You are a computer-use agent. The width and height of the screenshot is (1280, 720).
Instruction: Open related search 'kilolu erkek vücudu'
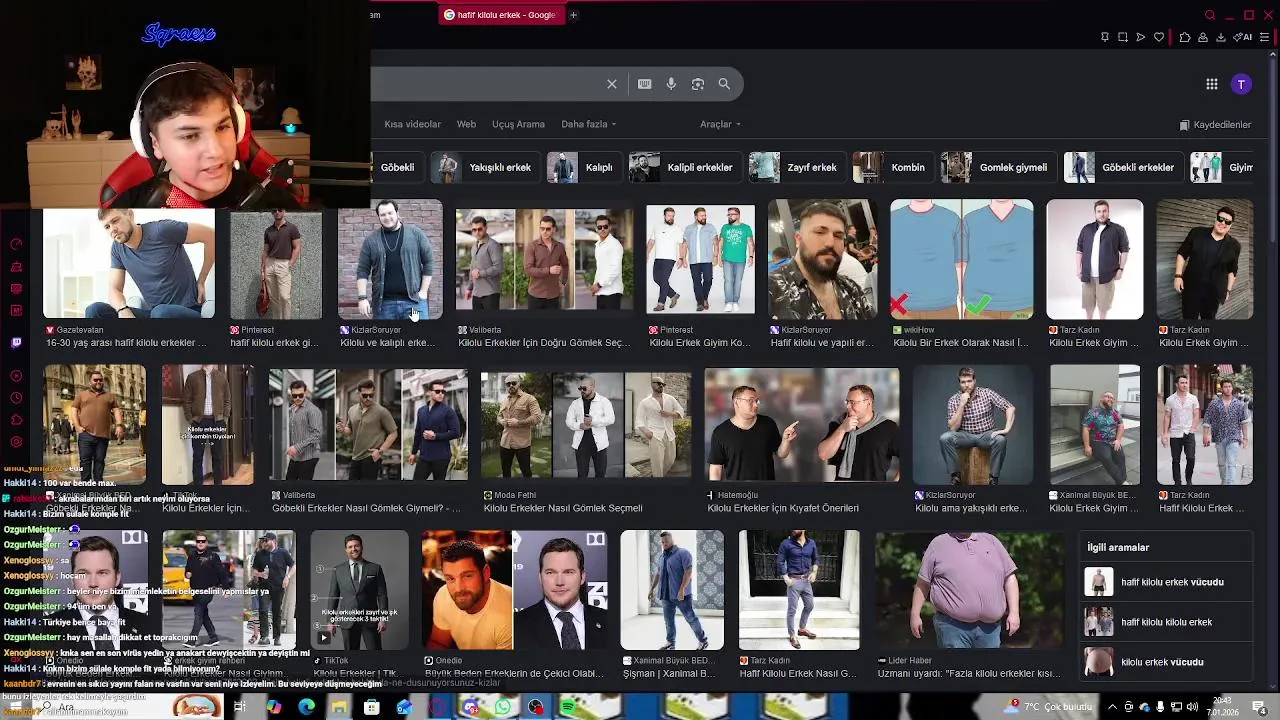pyautogui.click(x=1167, y=662)
